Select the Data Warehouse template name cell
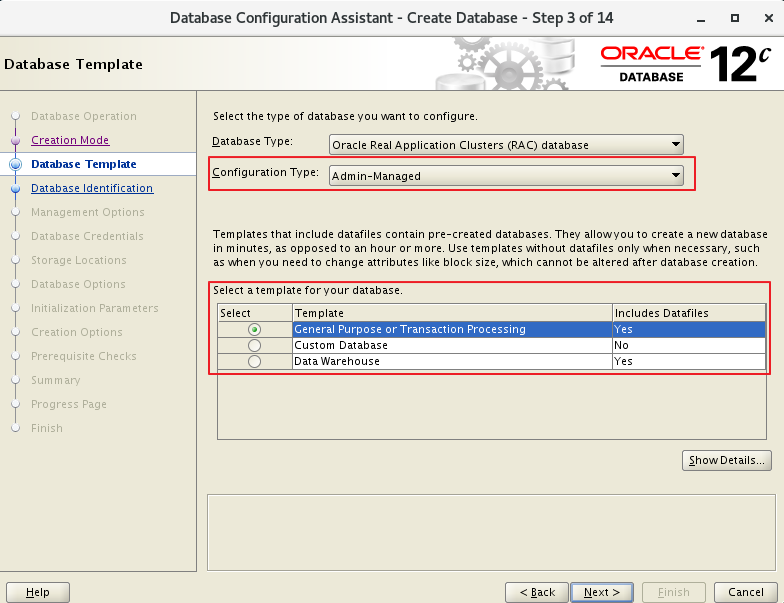The height and width of the screenshot is (603, 784). pos(451,361)
